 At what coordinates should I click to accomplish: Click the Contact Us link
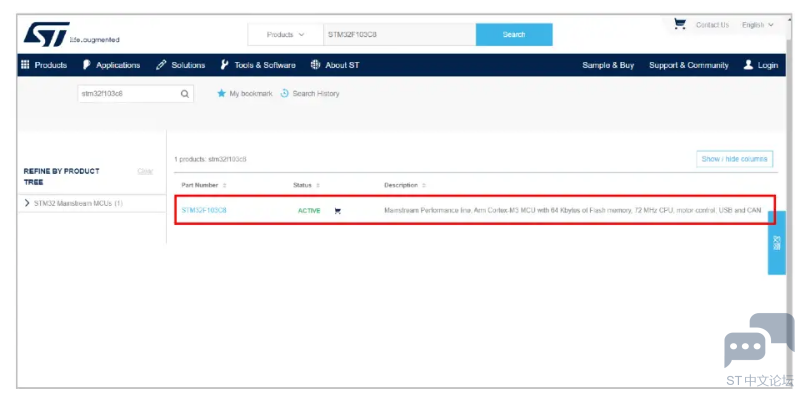click(712, 25)
